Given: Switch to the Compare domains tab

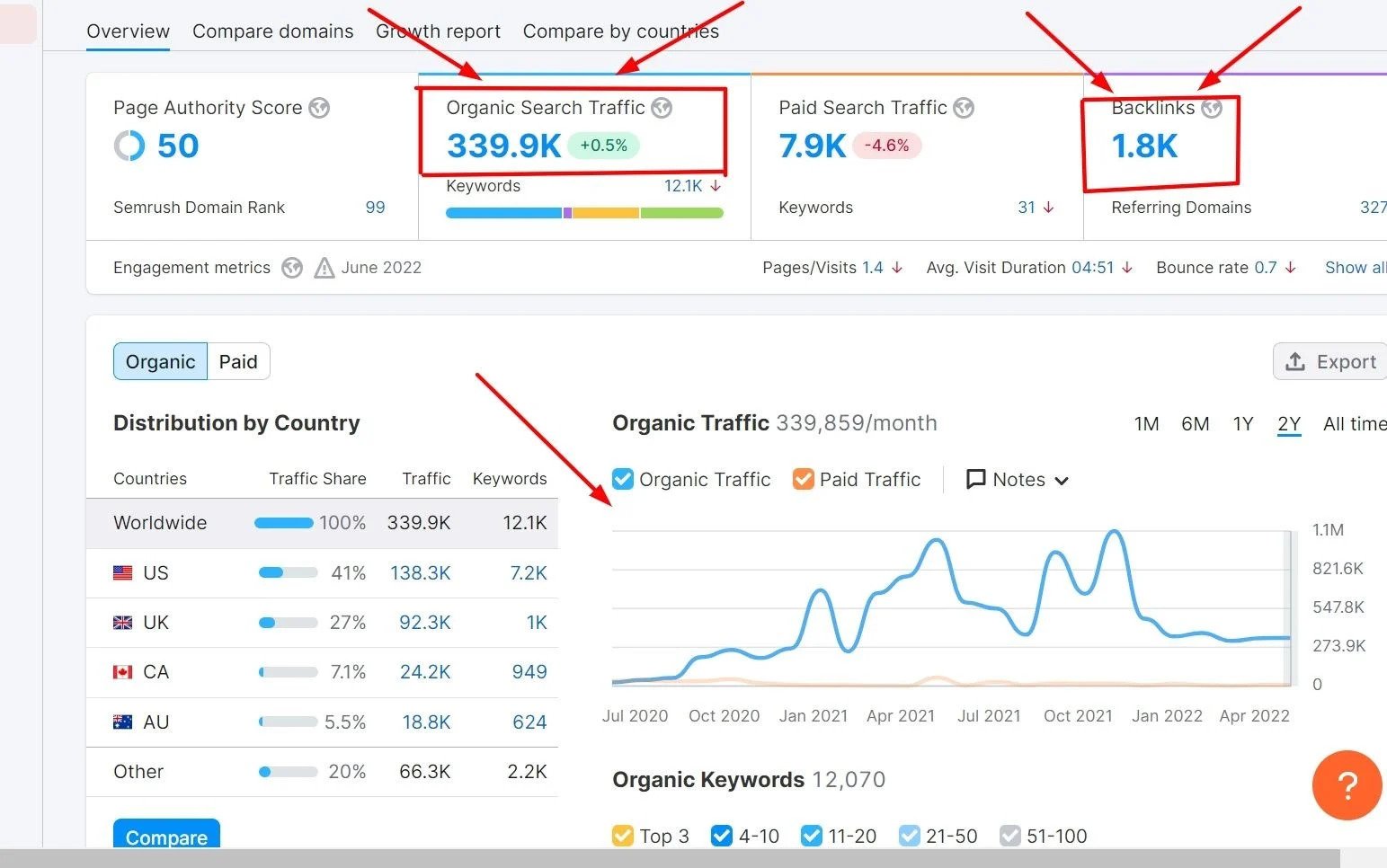Looking at the screenshot, I should pyautogui.click(x=272, y=31).
